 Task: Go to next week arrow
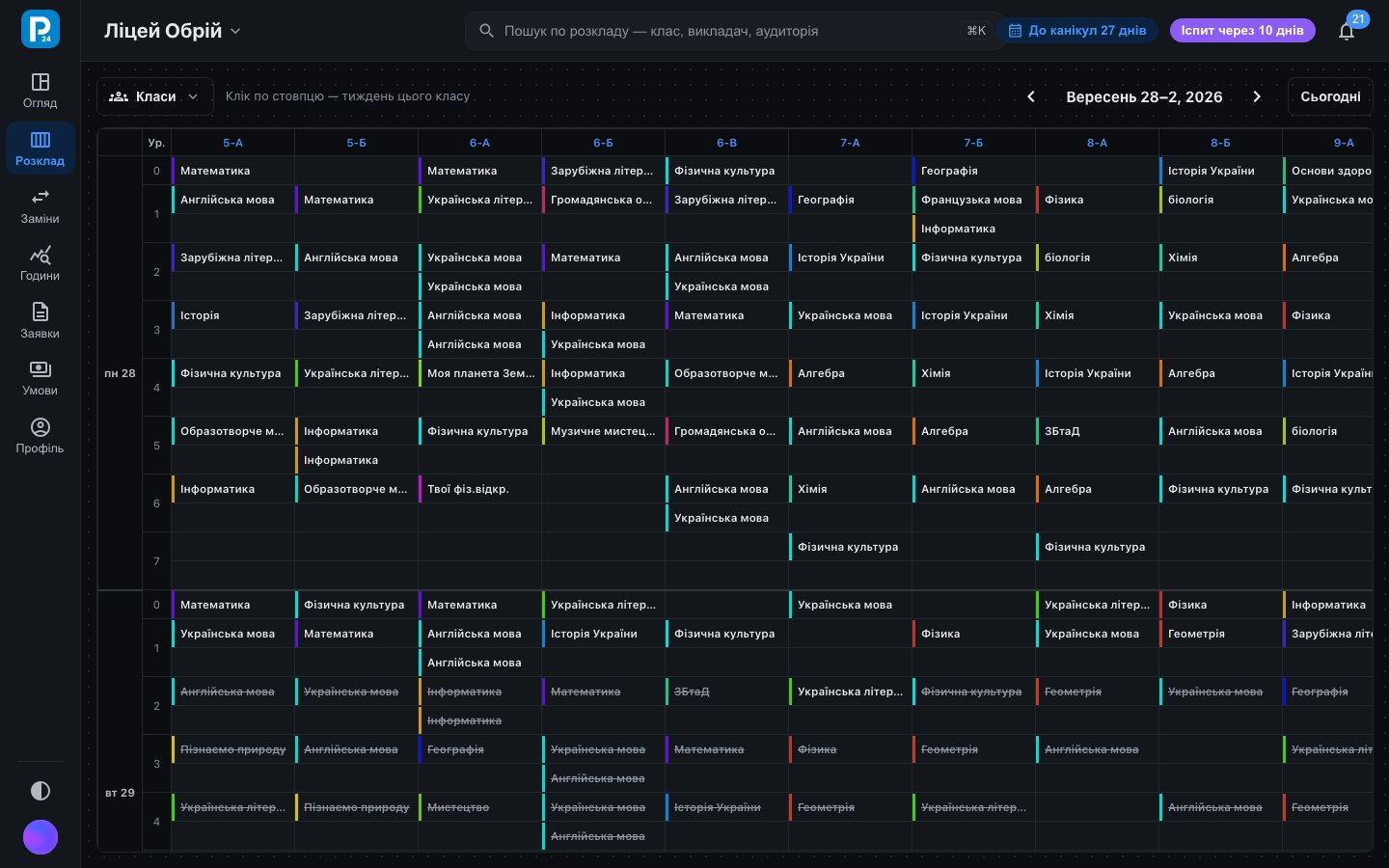coord(1257,96)
